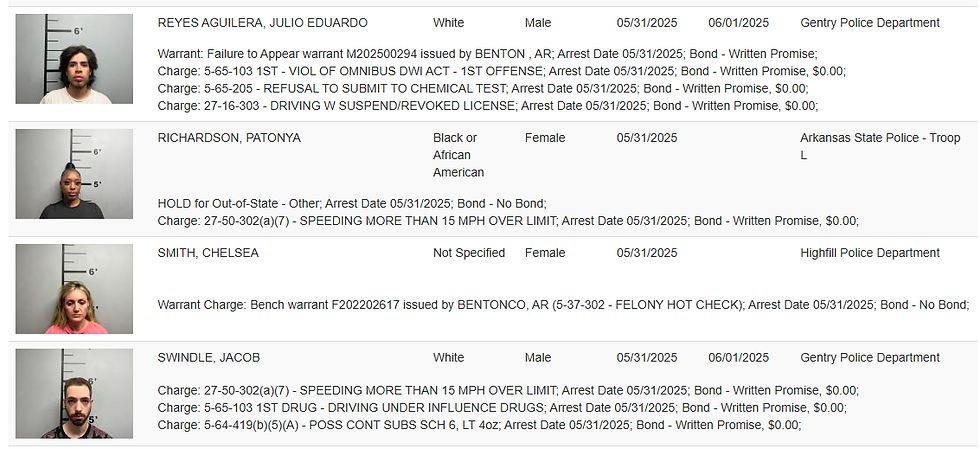The image size is (980, 449).
Task: Click the Failure to Appear warrant M202500294 line
Action: 488,54
